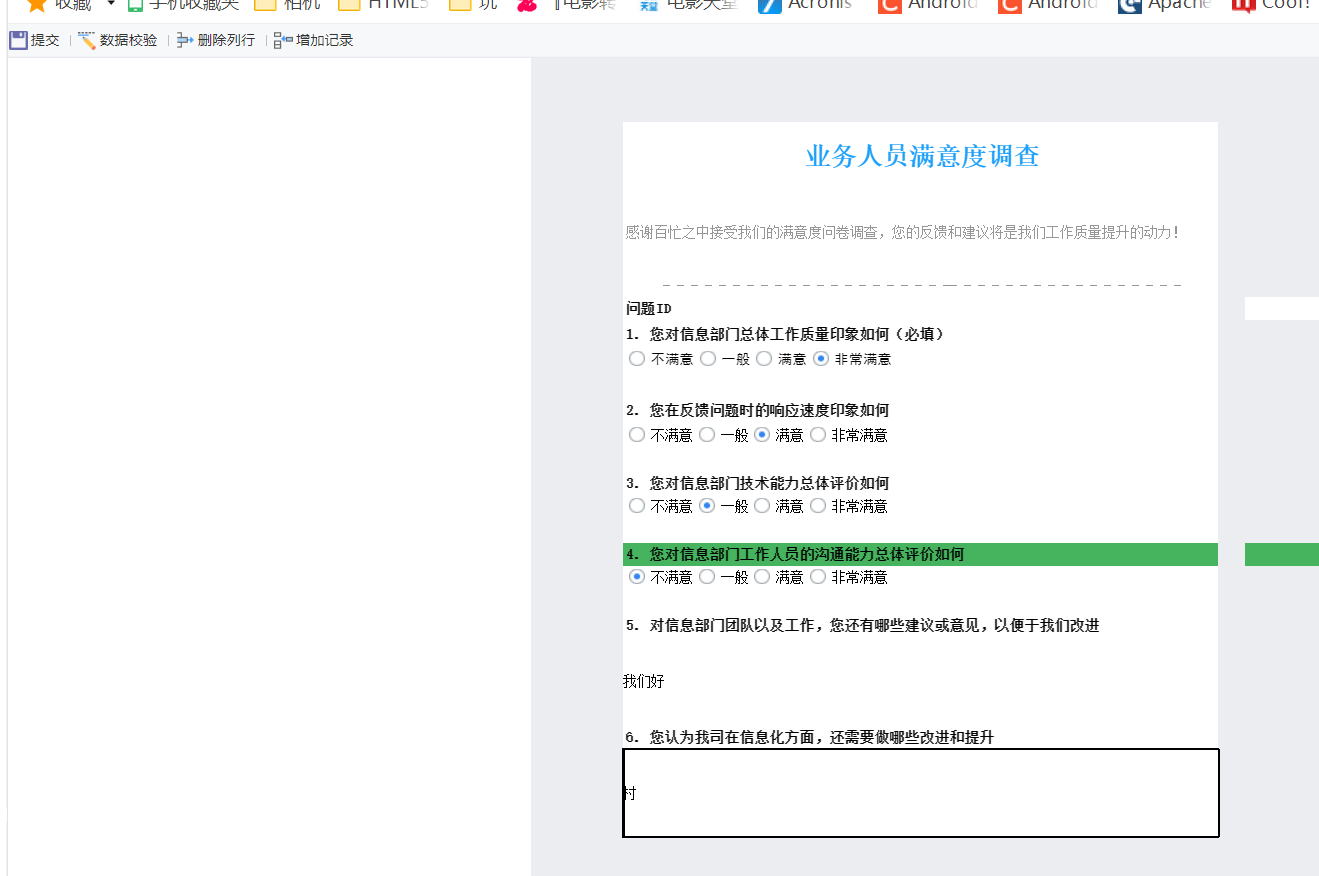Select 非常满意 for question 2 response speed
The image size is (1319, 876).
[818, 435]
